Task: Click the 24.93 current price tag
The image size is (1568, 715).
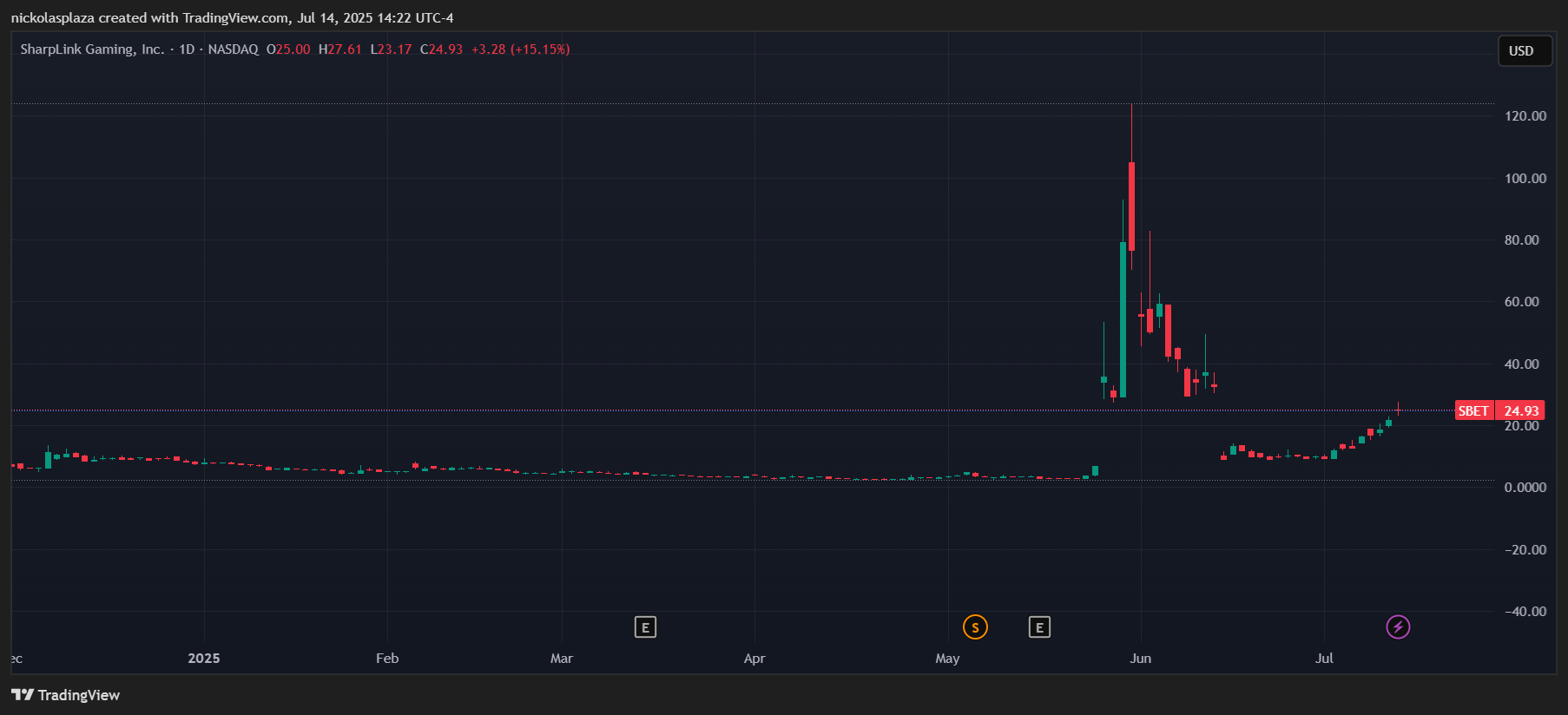Action: click(1521, 410)
